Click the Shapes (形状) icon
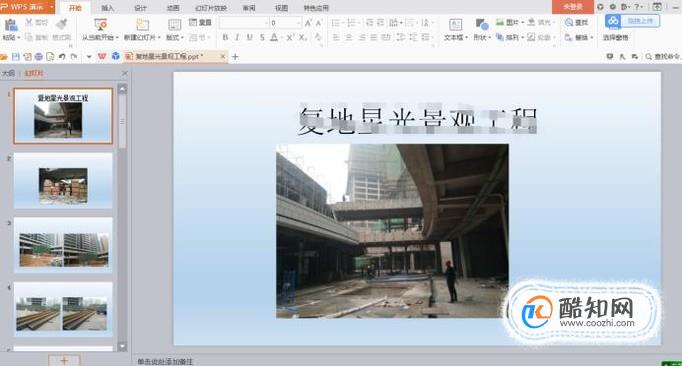 (x=481, y=25)
